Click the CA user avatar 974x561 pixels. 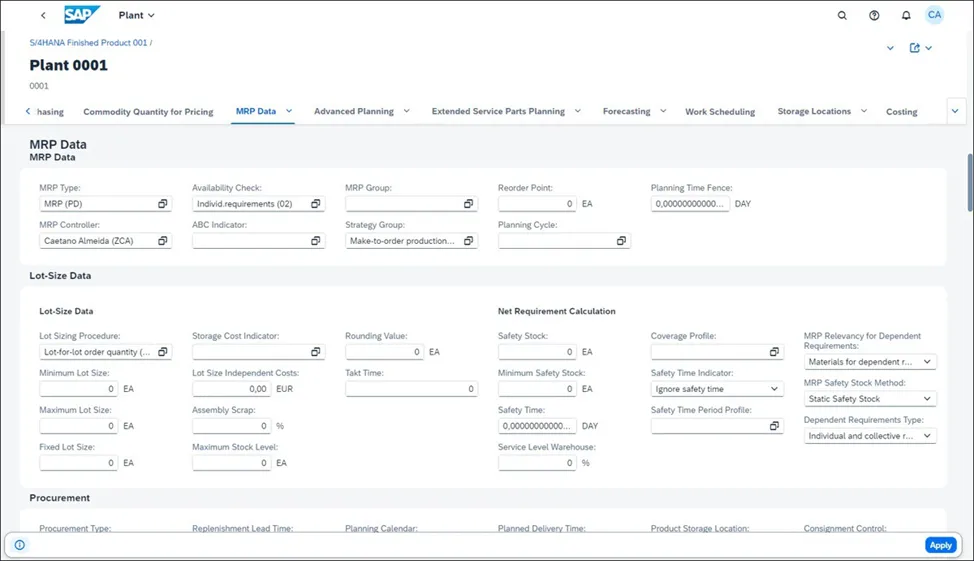[934, 15]
